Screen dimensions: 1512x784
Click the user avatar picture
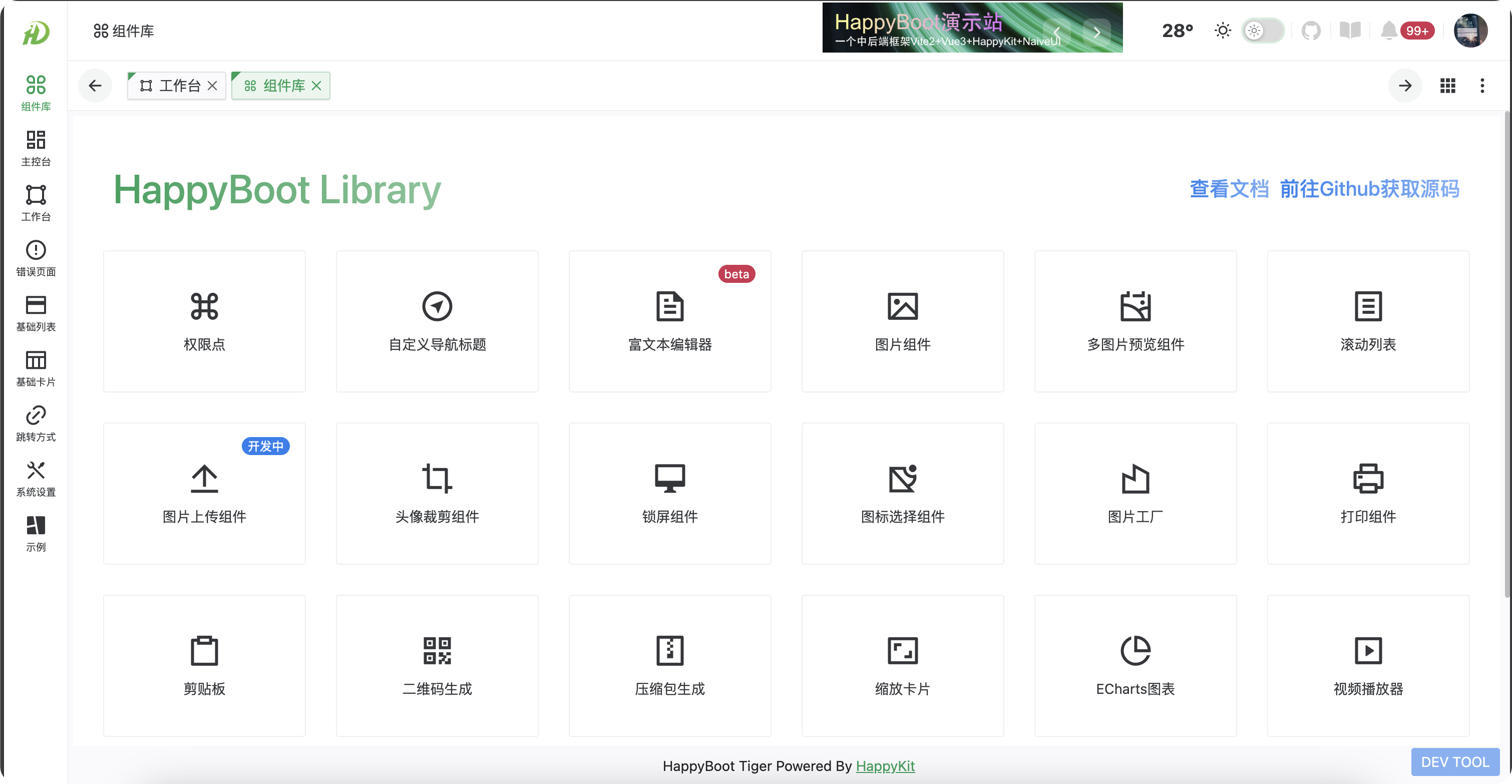tap(1470, 31)
